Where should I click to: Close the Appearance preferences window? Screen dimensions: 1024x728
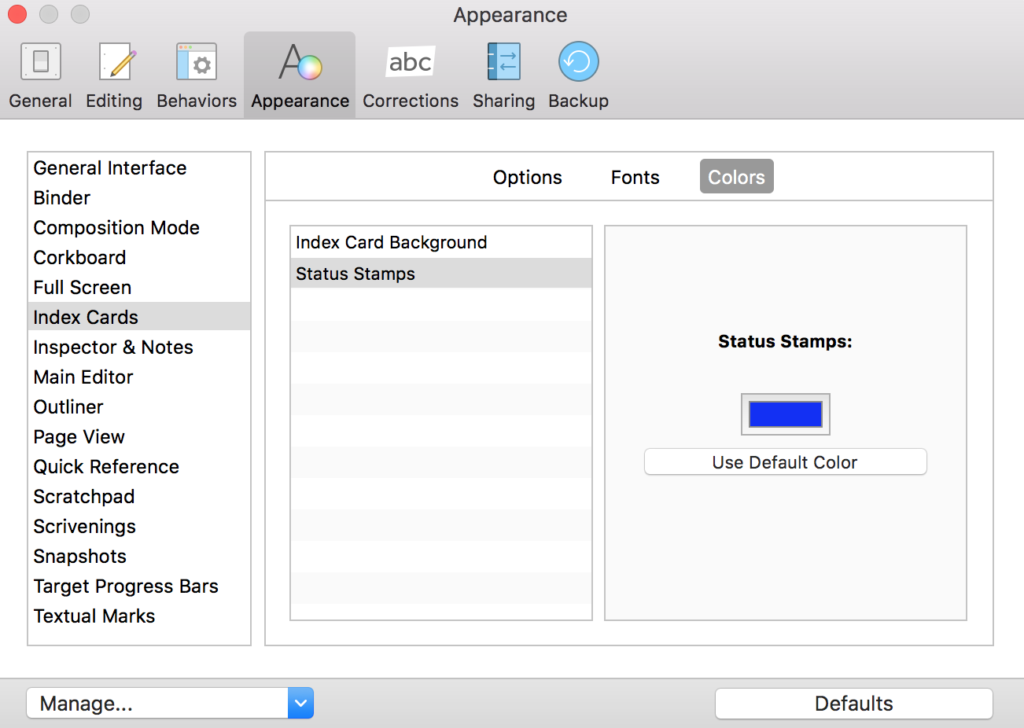(x=18, y=14)
